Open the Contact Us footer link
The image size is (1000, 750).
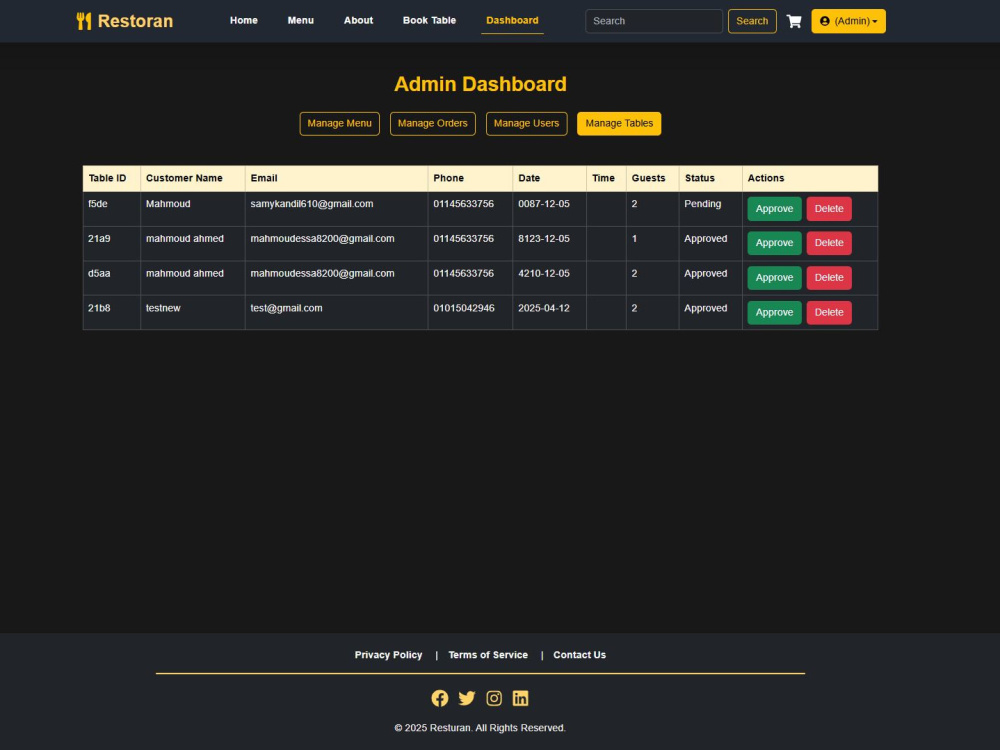[579, 655]
